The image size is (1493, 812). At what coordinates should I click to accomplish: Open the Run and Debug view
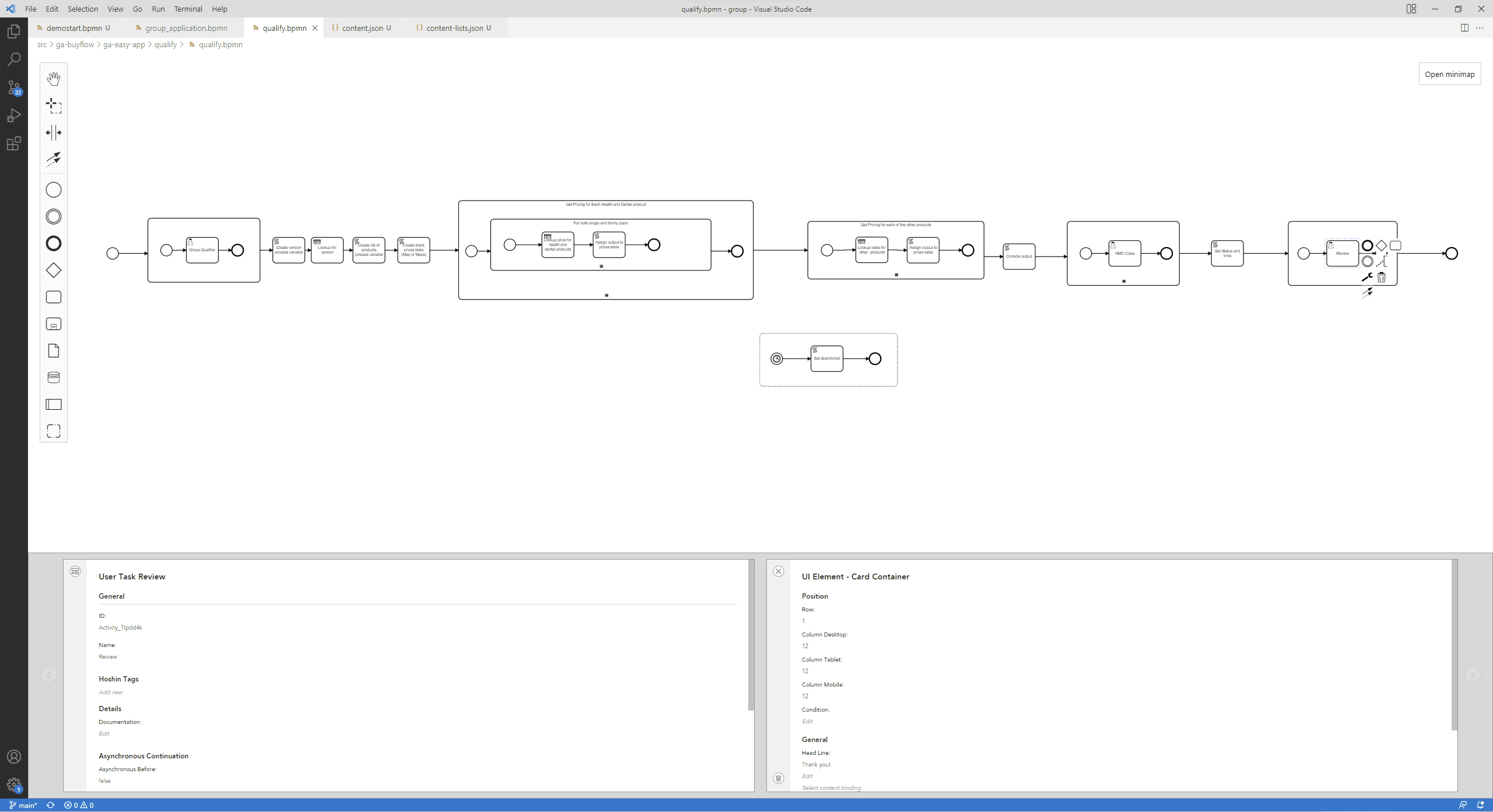point(14,115)
